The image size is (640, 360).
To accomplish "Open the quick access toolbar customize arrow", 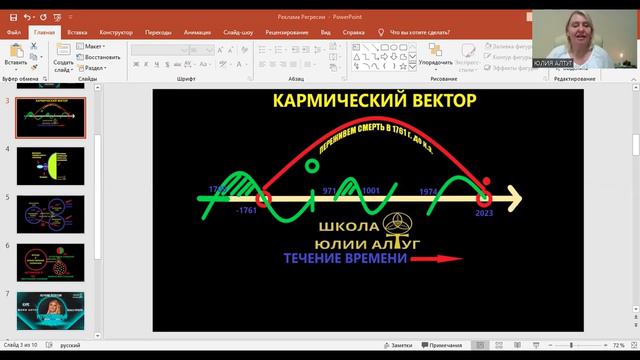I will point(70,17).
